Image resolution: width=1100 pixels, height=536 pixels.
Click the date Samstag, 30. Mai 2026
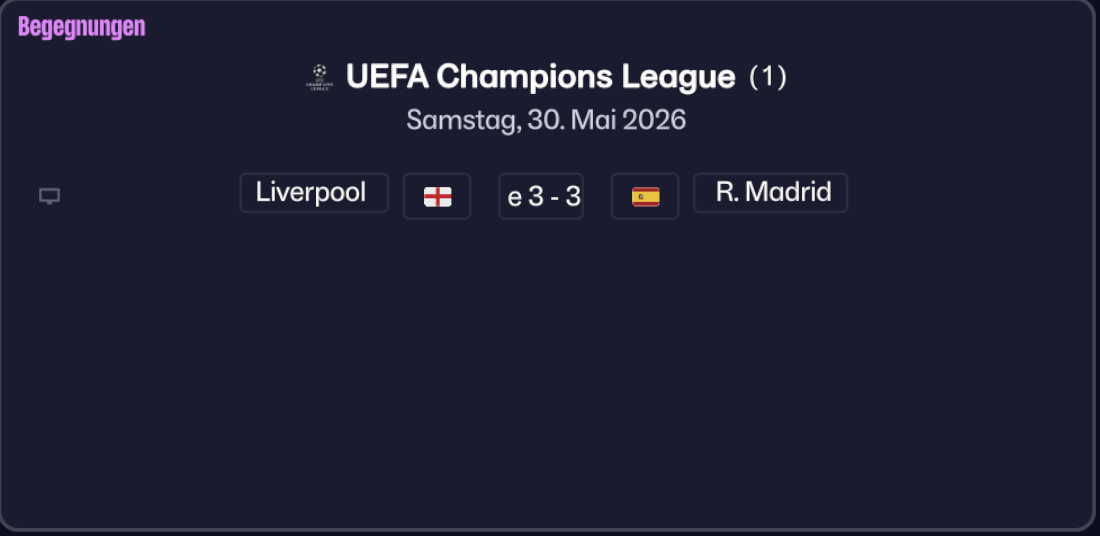546,120
